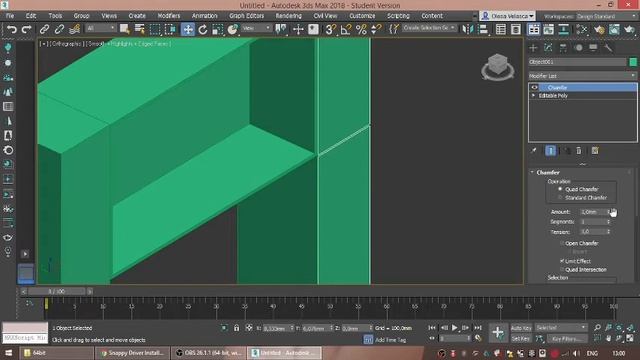Image resolution: width=640 pixels, height=360 pixels.
Task: Toggle the Chamfer modifier eye icon
Action: (534, 87)
